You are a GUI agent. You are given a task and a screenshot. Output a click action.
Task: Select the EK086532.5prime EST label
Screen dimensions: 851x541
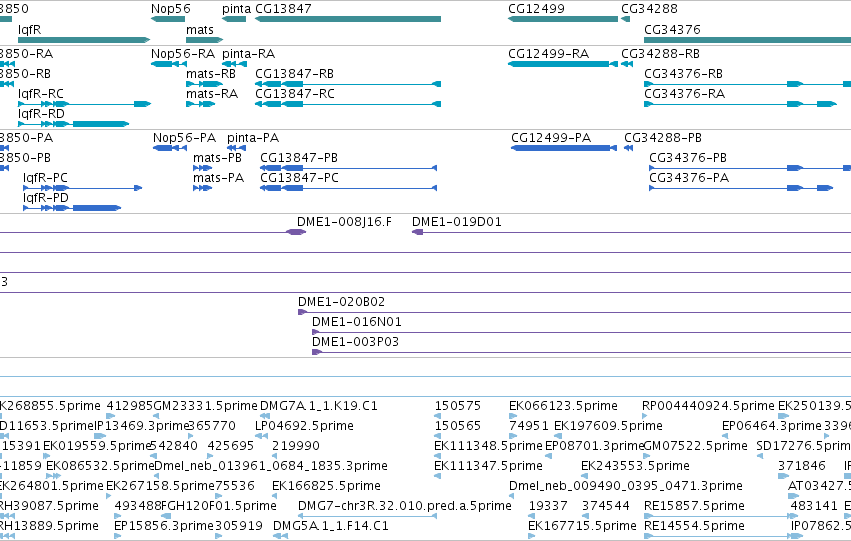point(100,466)
